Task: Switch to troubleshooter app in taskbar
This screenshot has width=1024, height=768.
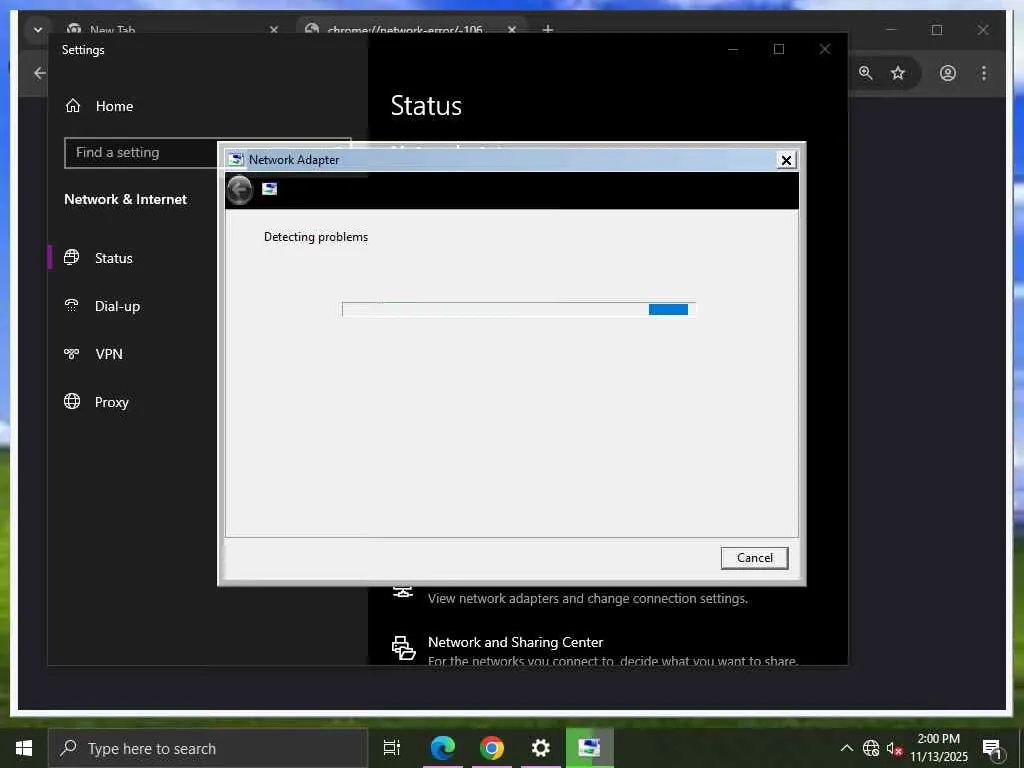Action: point(589,748)
